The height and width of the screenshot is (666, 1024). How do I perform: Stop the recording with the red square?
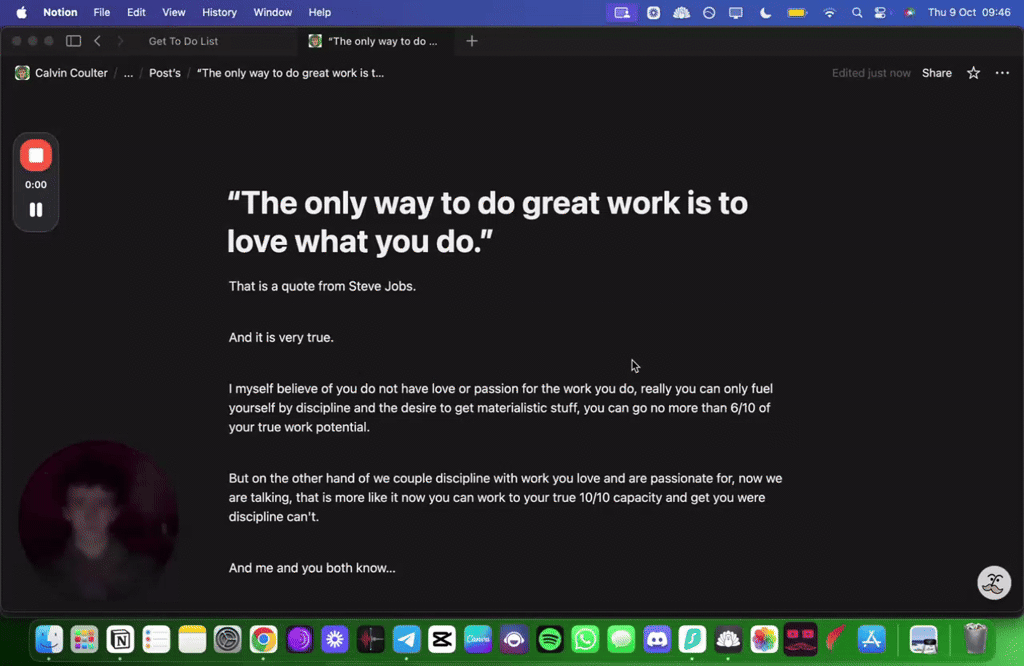point(35,155)
